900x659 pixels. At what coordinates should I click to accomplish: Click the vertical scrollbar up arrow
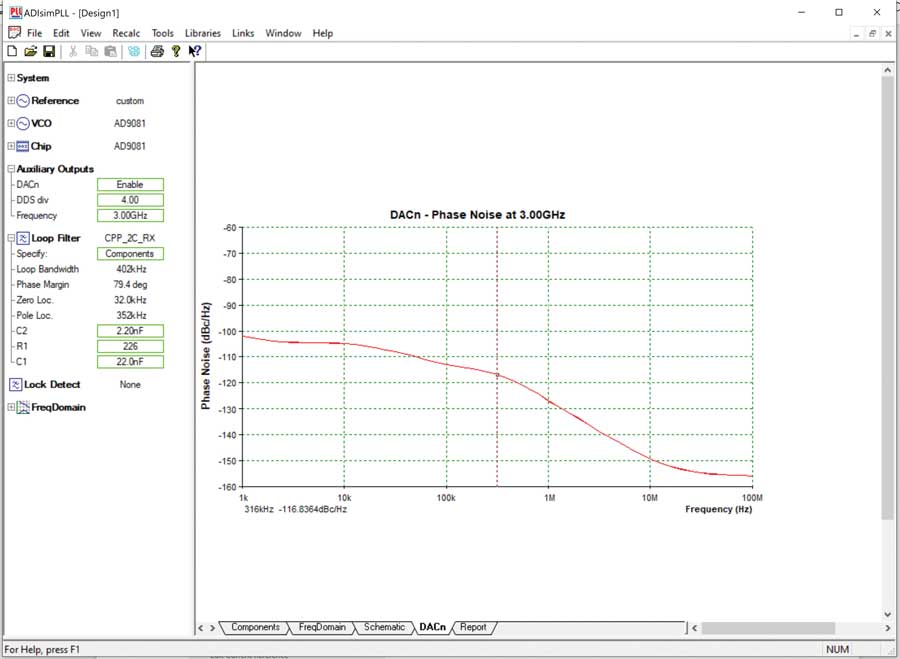pos(887,69)
